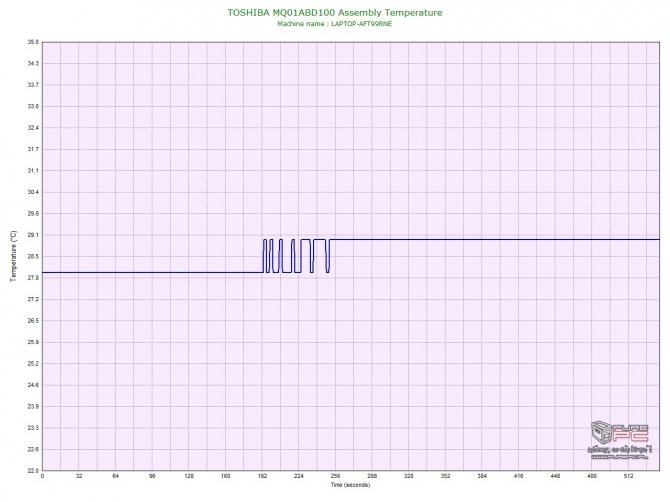Select the 28.5 temperature tick label

[33, 256]
